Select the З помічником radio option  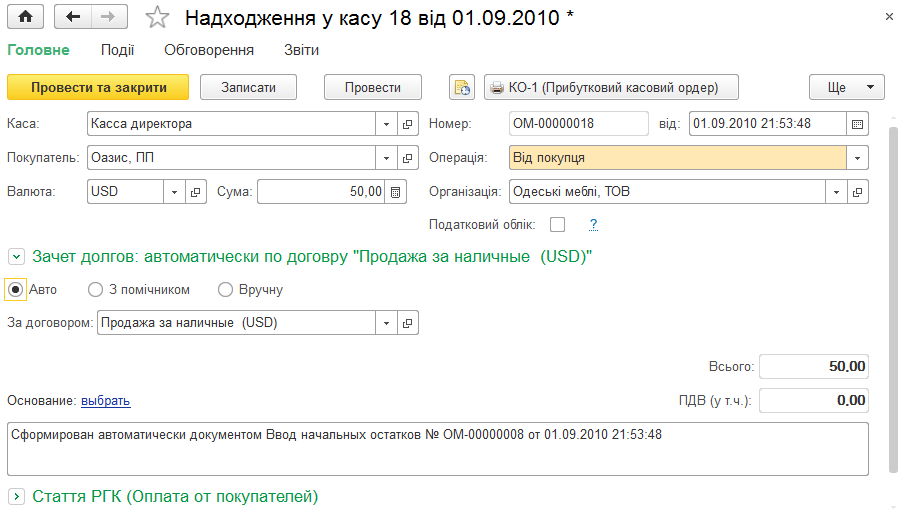pos(95,289)
